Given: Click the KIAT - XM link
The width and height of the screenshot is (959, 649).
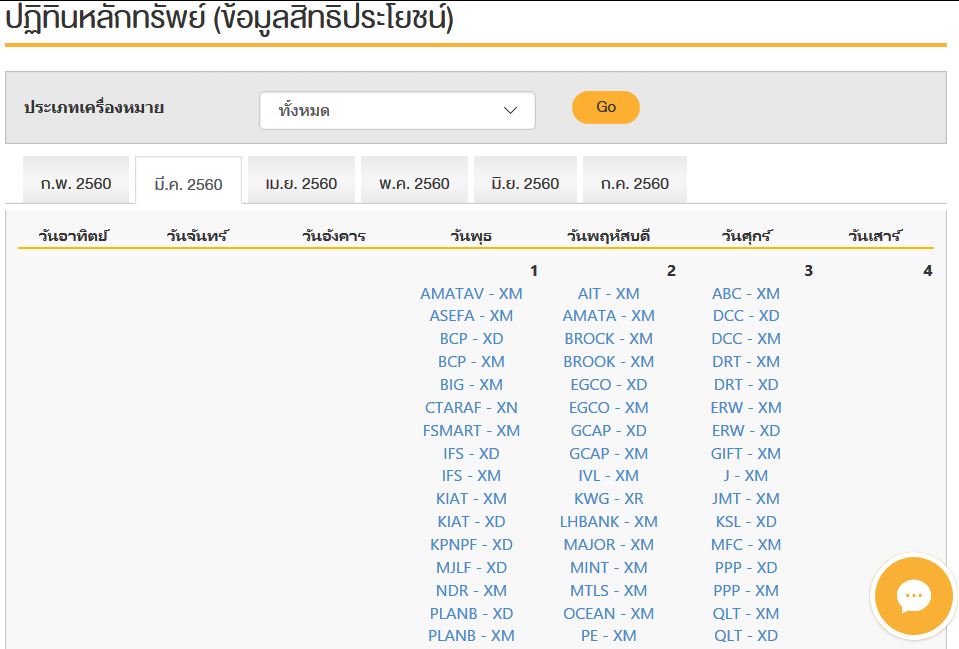Looking at the screenshot, I should (x=471, y=499).
